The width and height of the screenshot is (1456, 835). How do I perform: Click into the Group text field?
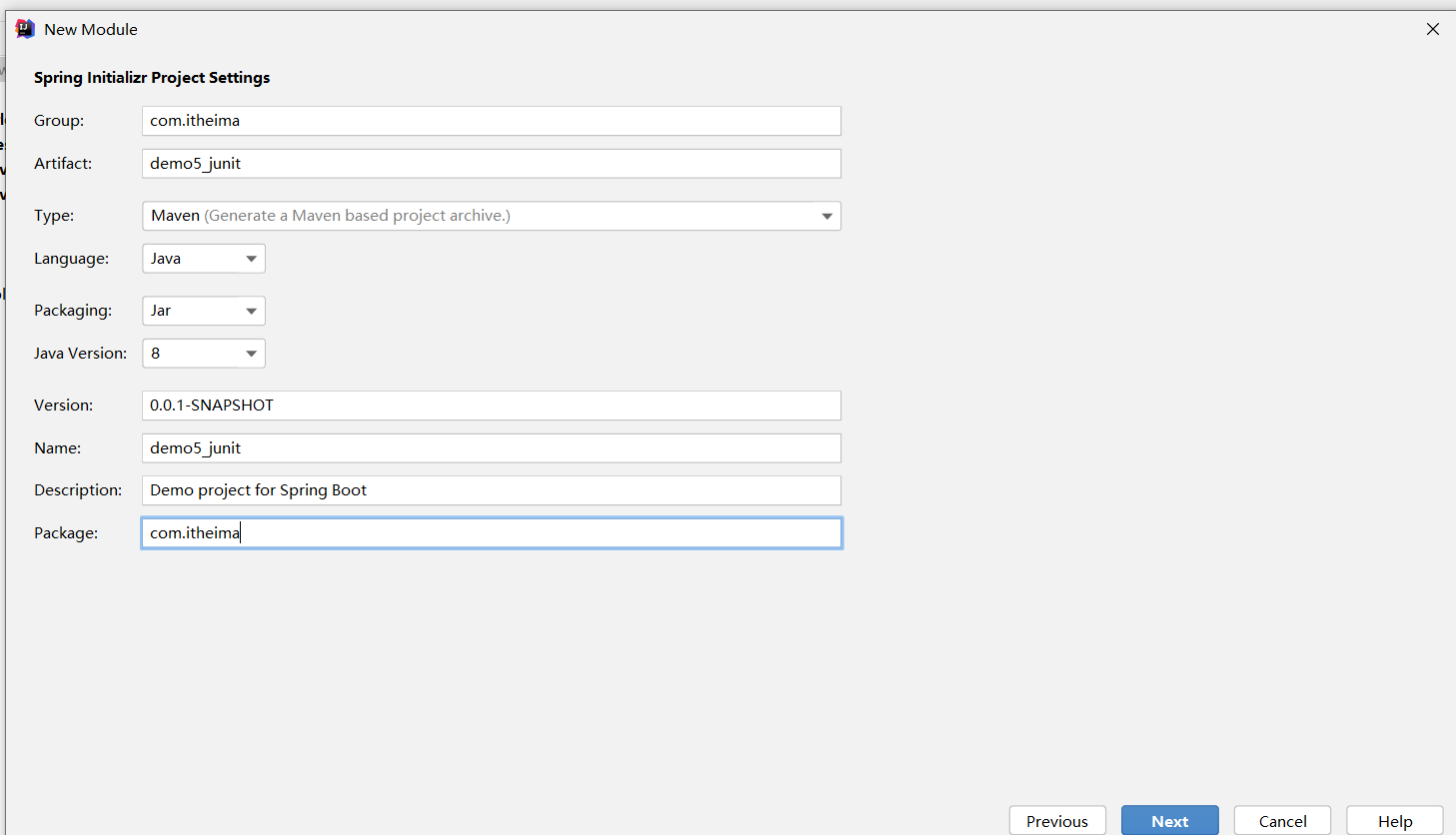(491, 121)
